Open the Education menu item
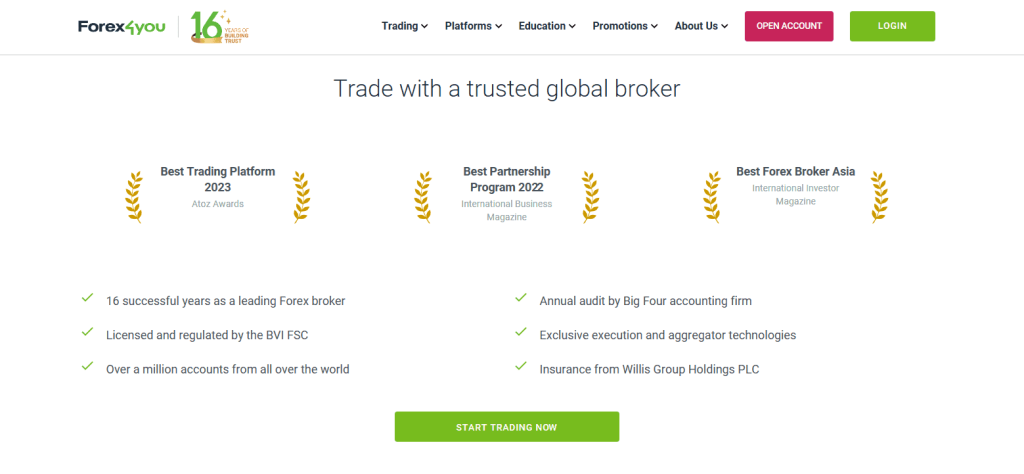Screen dimensions: 1024x474 click(x=547, y=26)
